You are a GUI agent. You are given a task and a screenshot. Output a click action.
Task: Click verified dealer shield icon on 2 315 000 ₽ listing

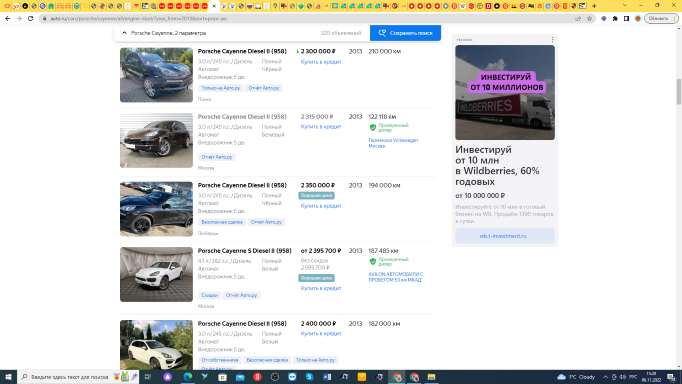tap(373, 127)
